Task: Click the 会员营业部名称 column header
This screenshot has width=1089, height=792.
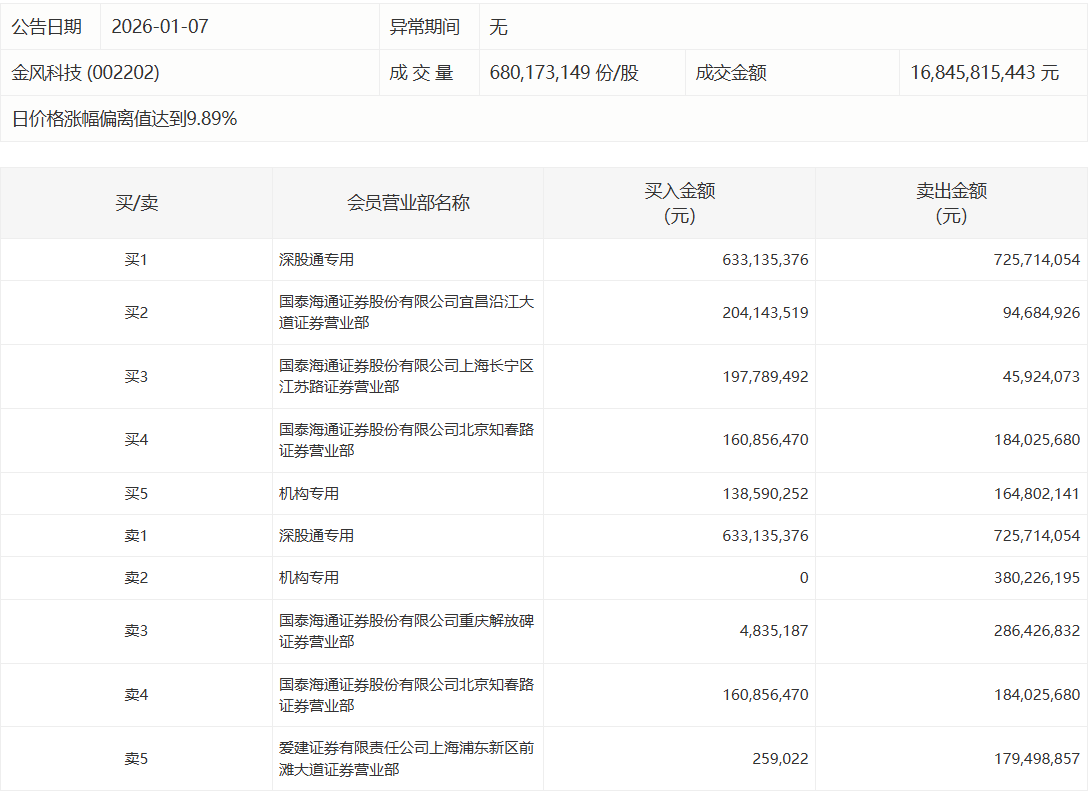Action: (x=408, y=203)
